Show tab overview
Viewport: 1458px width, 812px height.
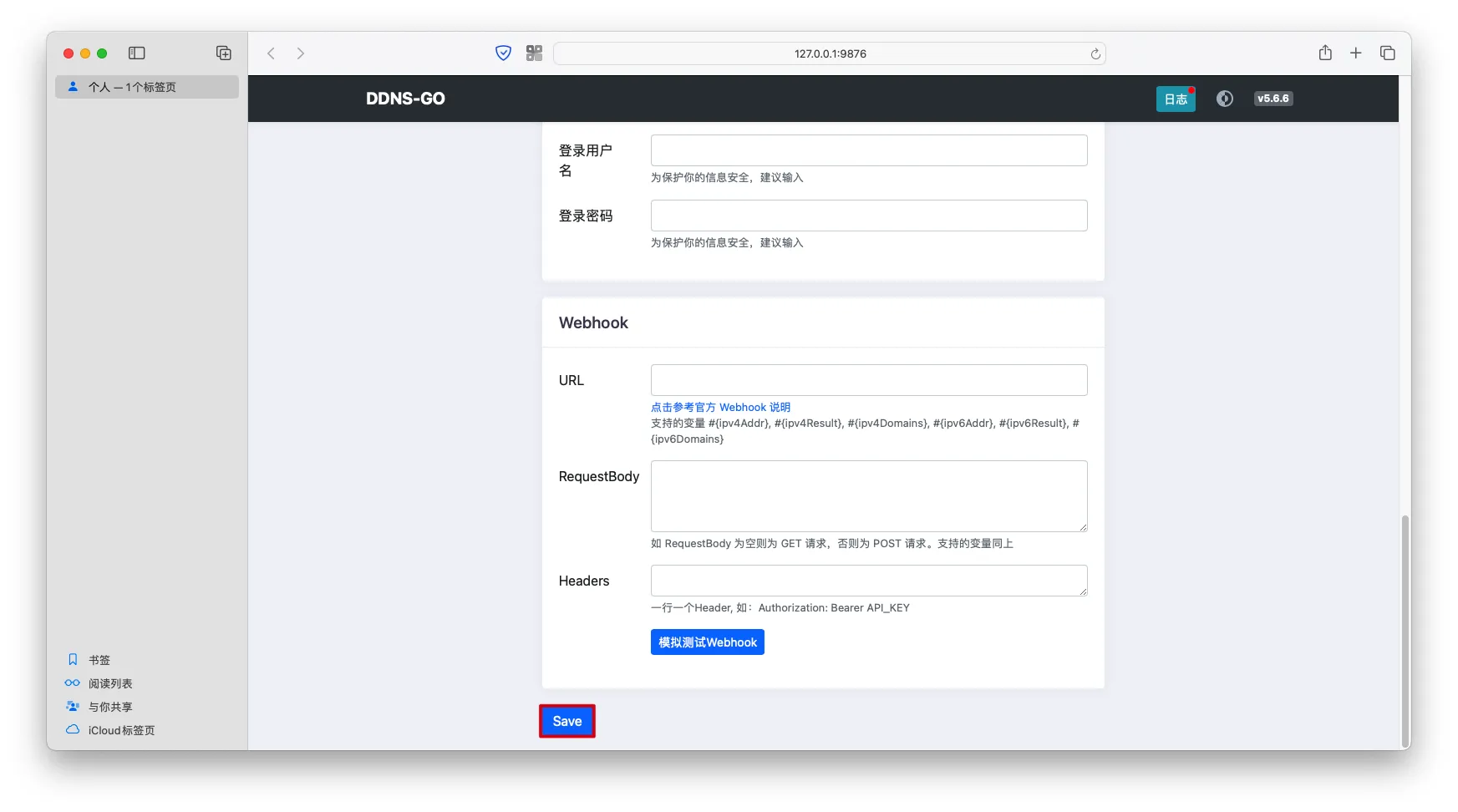pos(1388,53)
